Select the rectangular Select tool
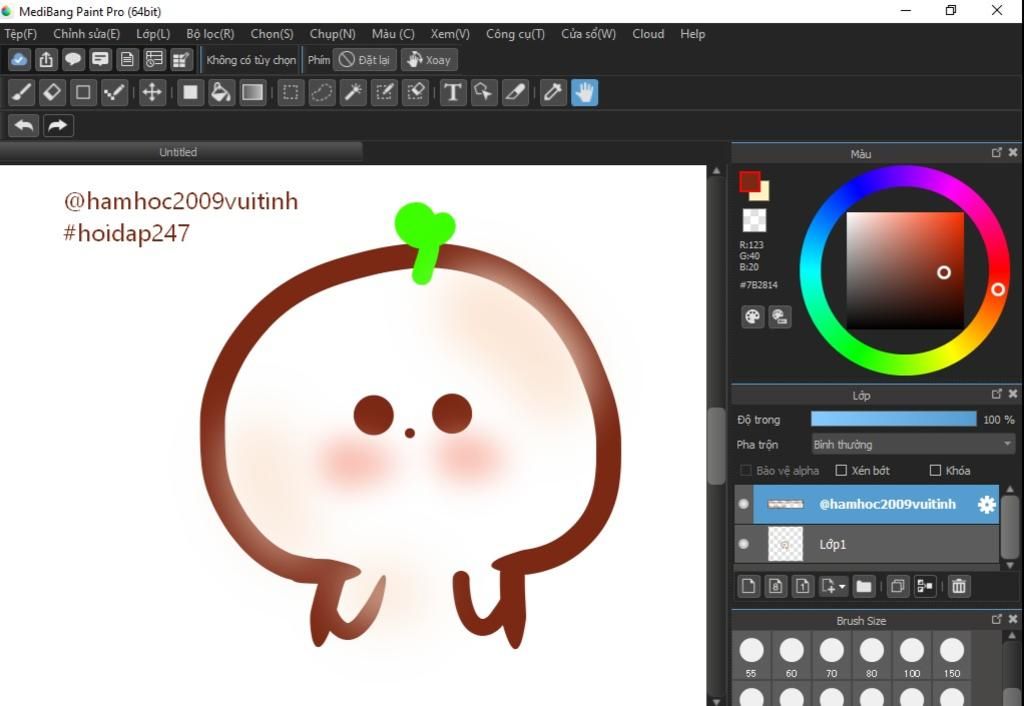 (291, 92)
